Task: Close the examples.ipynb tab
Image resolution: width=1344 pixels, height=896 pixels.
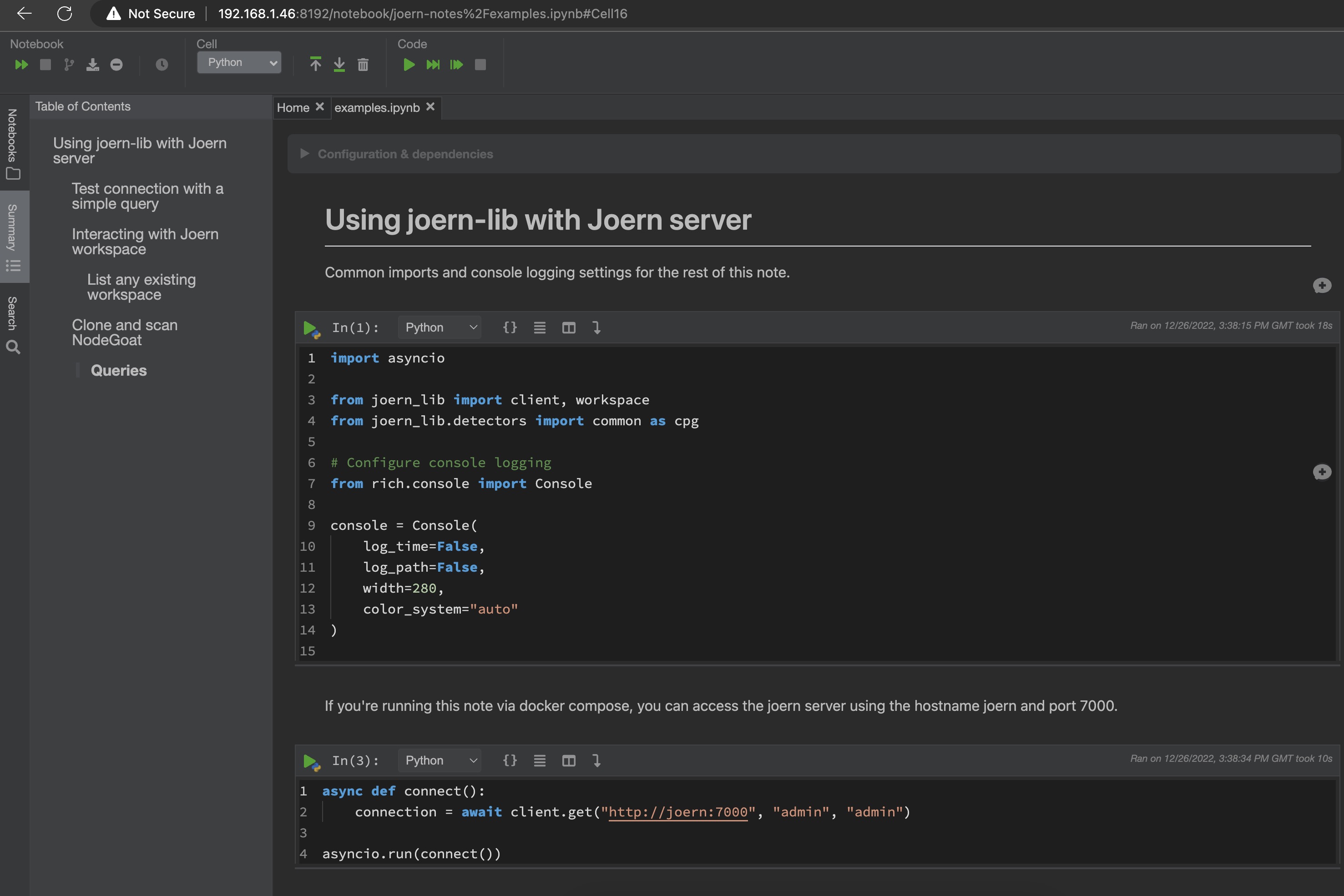Action: pos(431,107)
